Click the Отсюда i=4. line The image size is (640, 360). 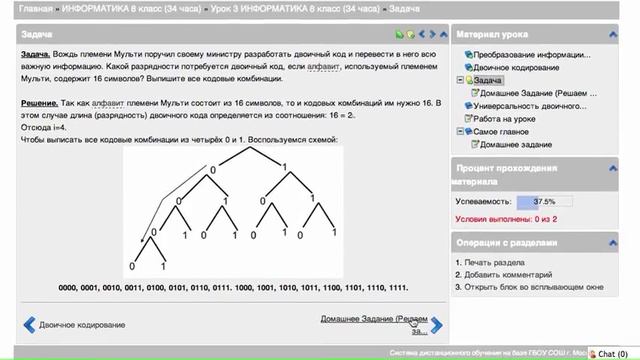click(44, 128)
